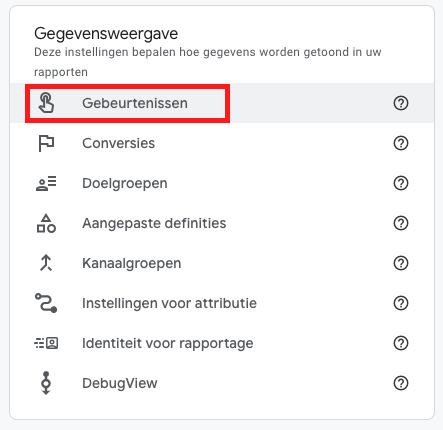Open the Gebeurtenissen menu item
Screen dimensions: 443x430
(x=222, y=103)
